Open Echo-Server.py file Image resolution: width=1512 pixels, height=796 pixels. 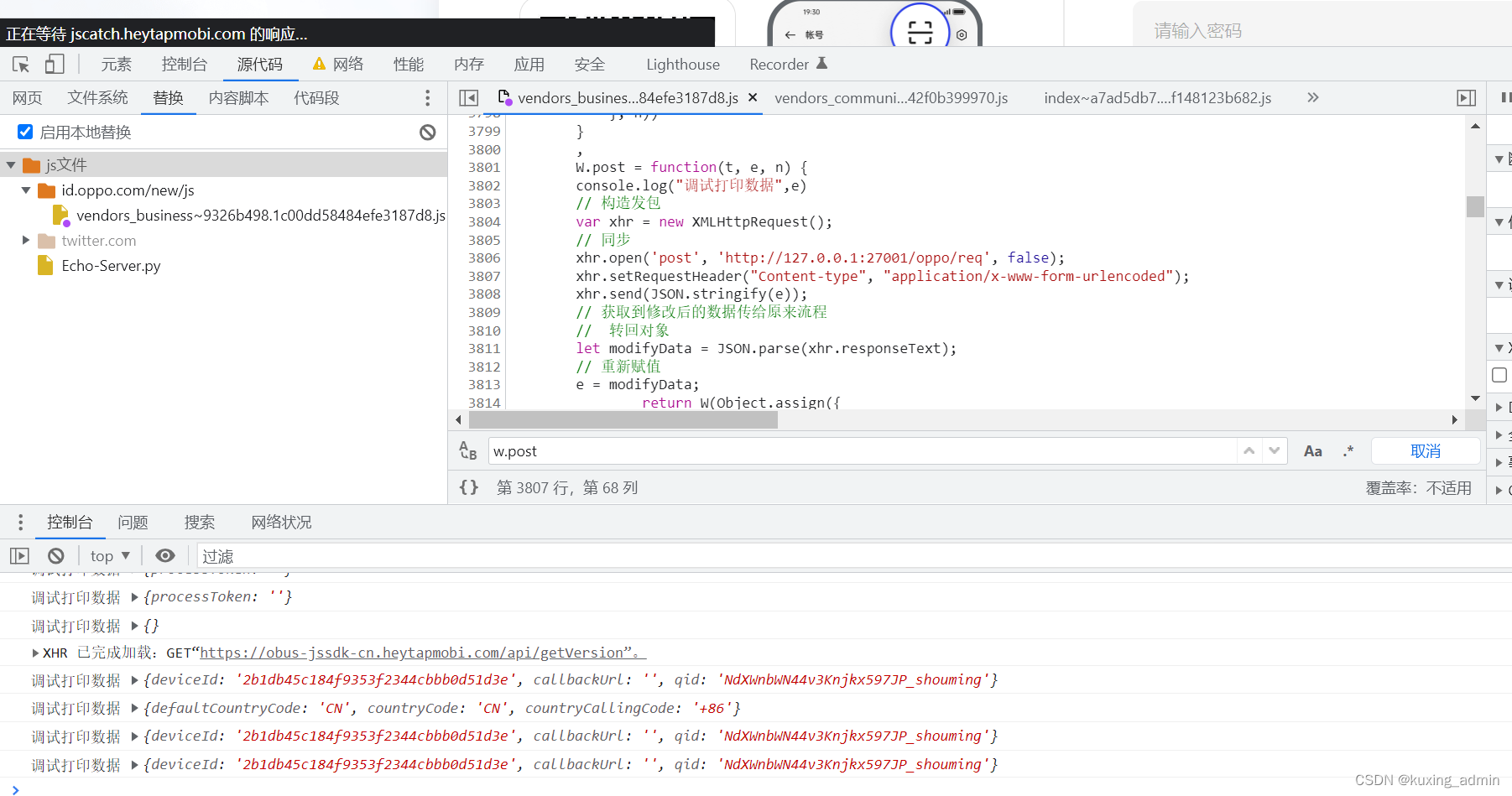coord(111,266)
